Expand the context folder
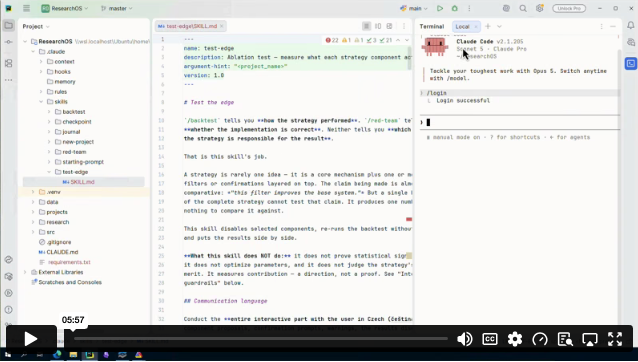The width and height of the screenshot is (638, 362). [41, 61]
